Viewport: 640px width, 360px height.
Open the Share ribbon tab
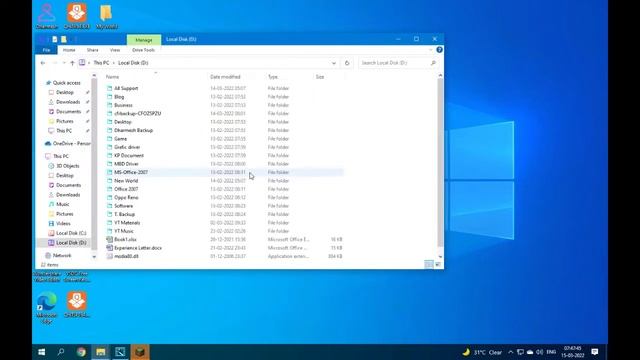[x=93, y=50]
